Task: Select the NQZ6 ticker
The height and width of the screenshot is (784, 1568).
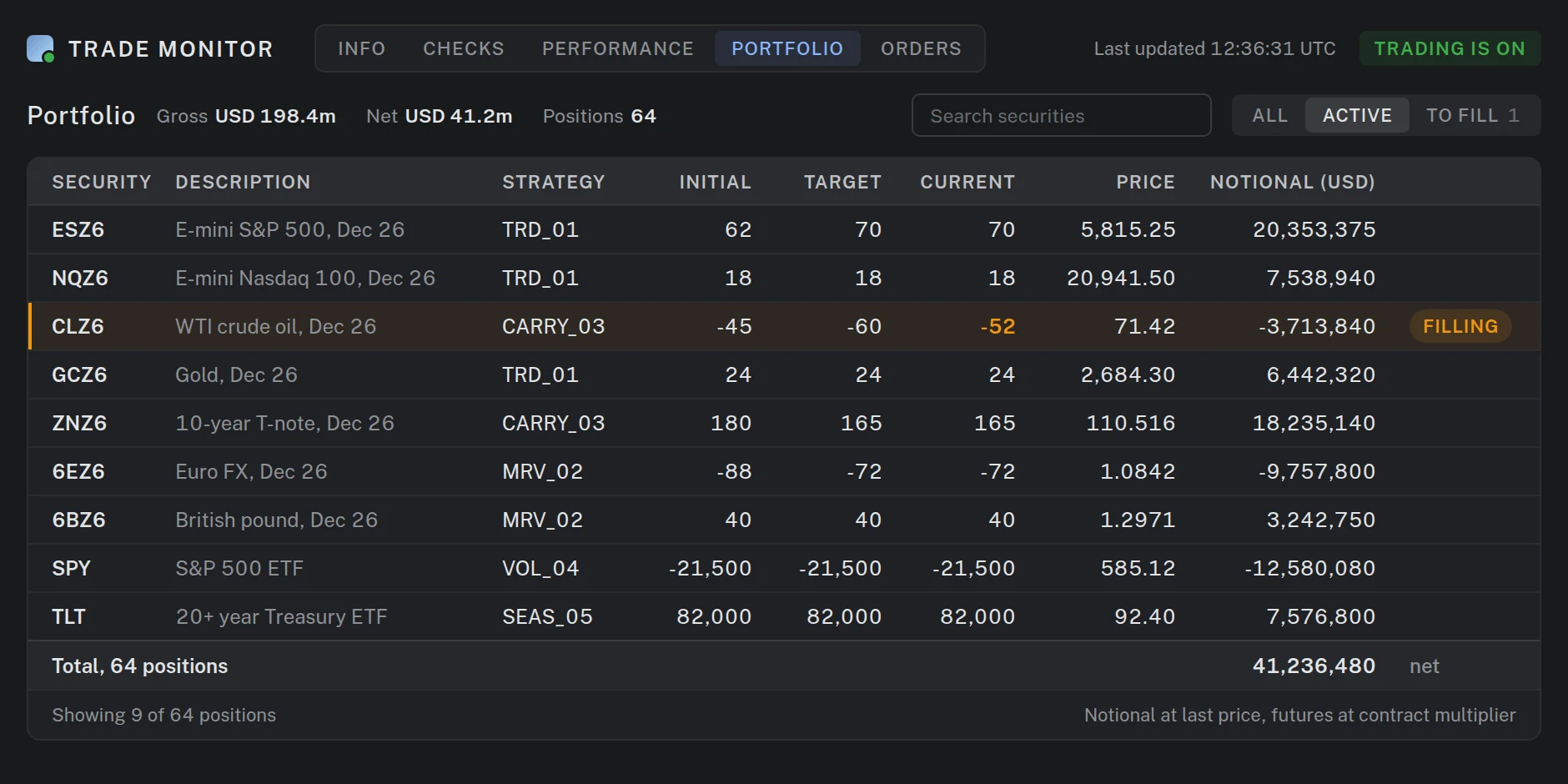Action: click(80, 278)
